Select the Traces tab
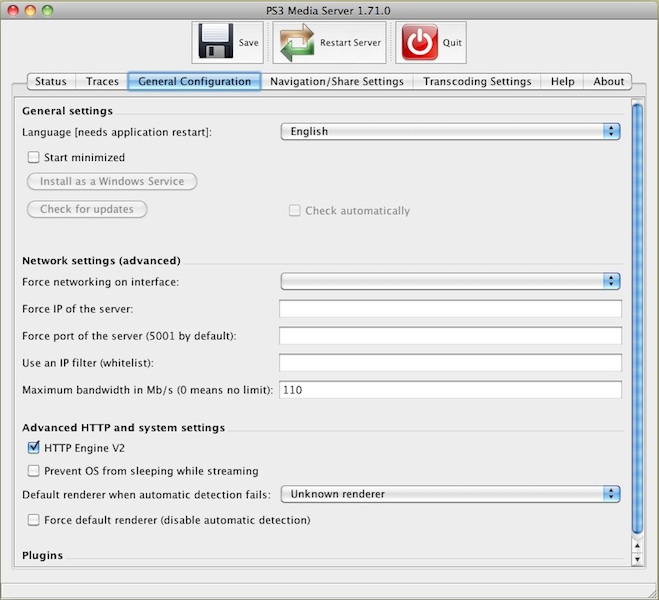The width and height of the screenshot is (659, 600). click(x=102, y=81)
